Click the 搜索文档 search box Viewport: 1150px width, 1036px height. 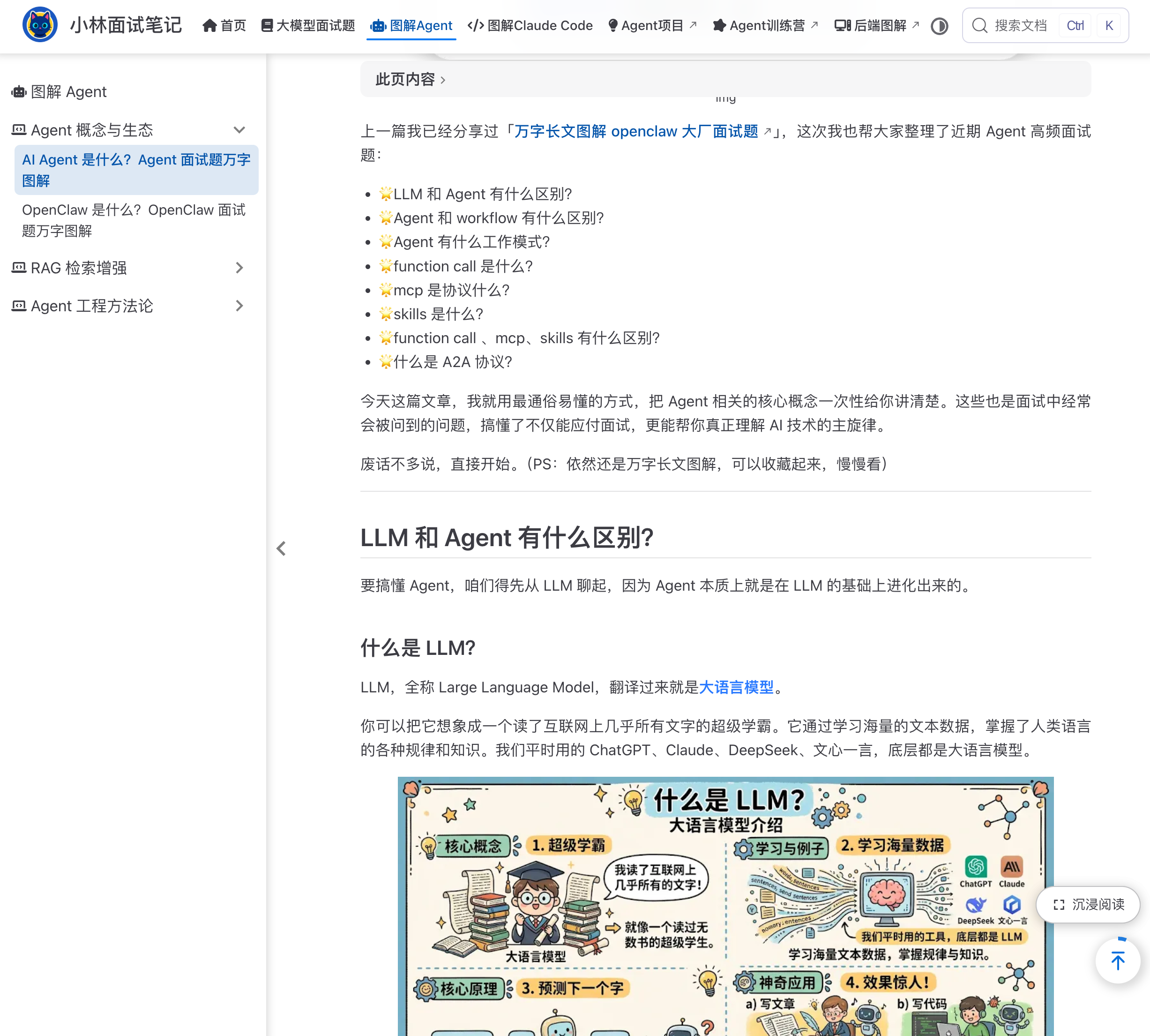pyautogui.click(x=1045, y=26)
